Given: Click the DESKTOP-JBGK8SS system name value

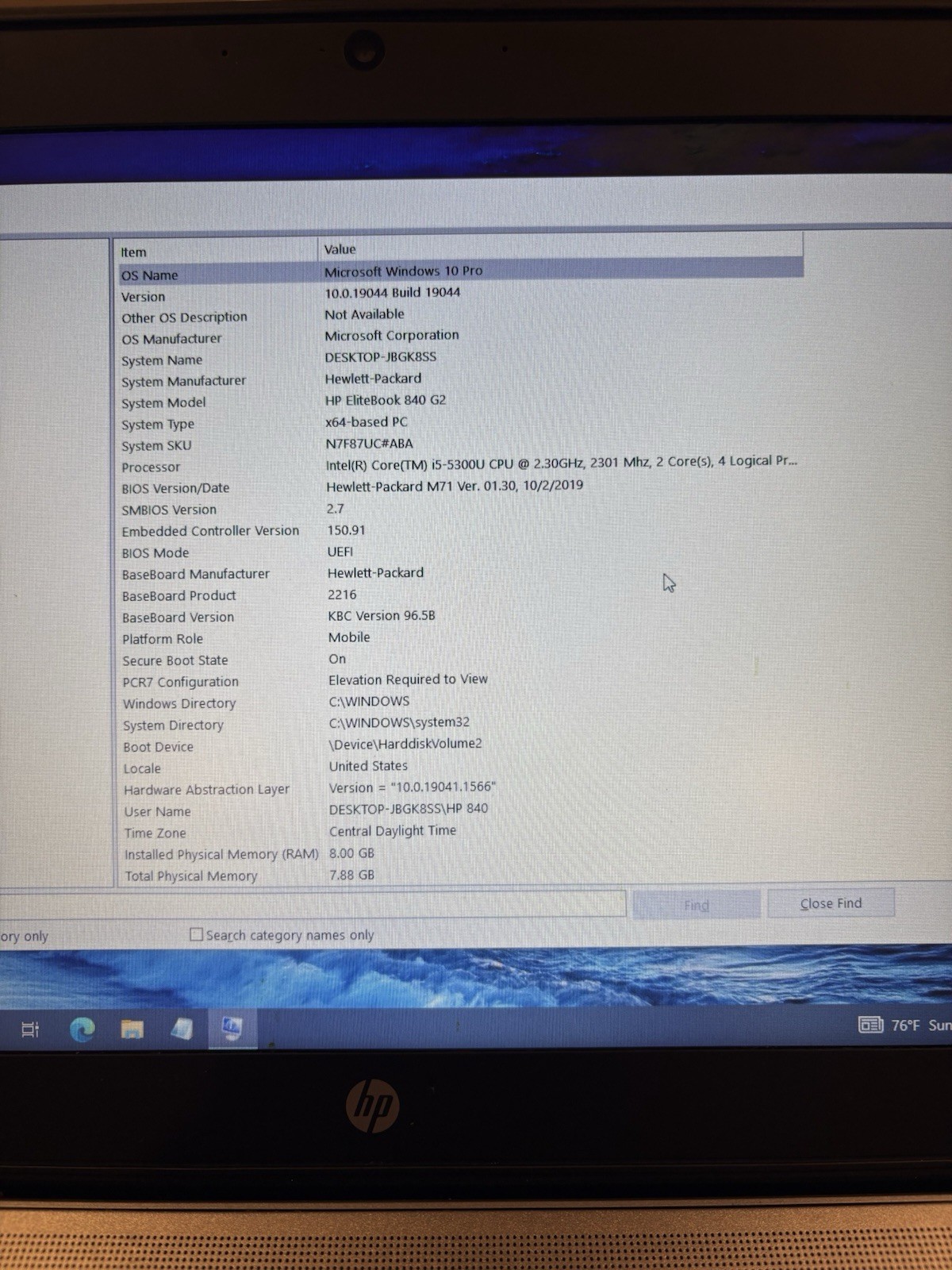Looking at the screenshot, I should pyautogui.click(x=381, y=356).
